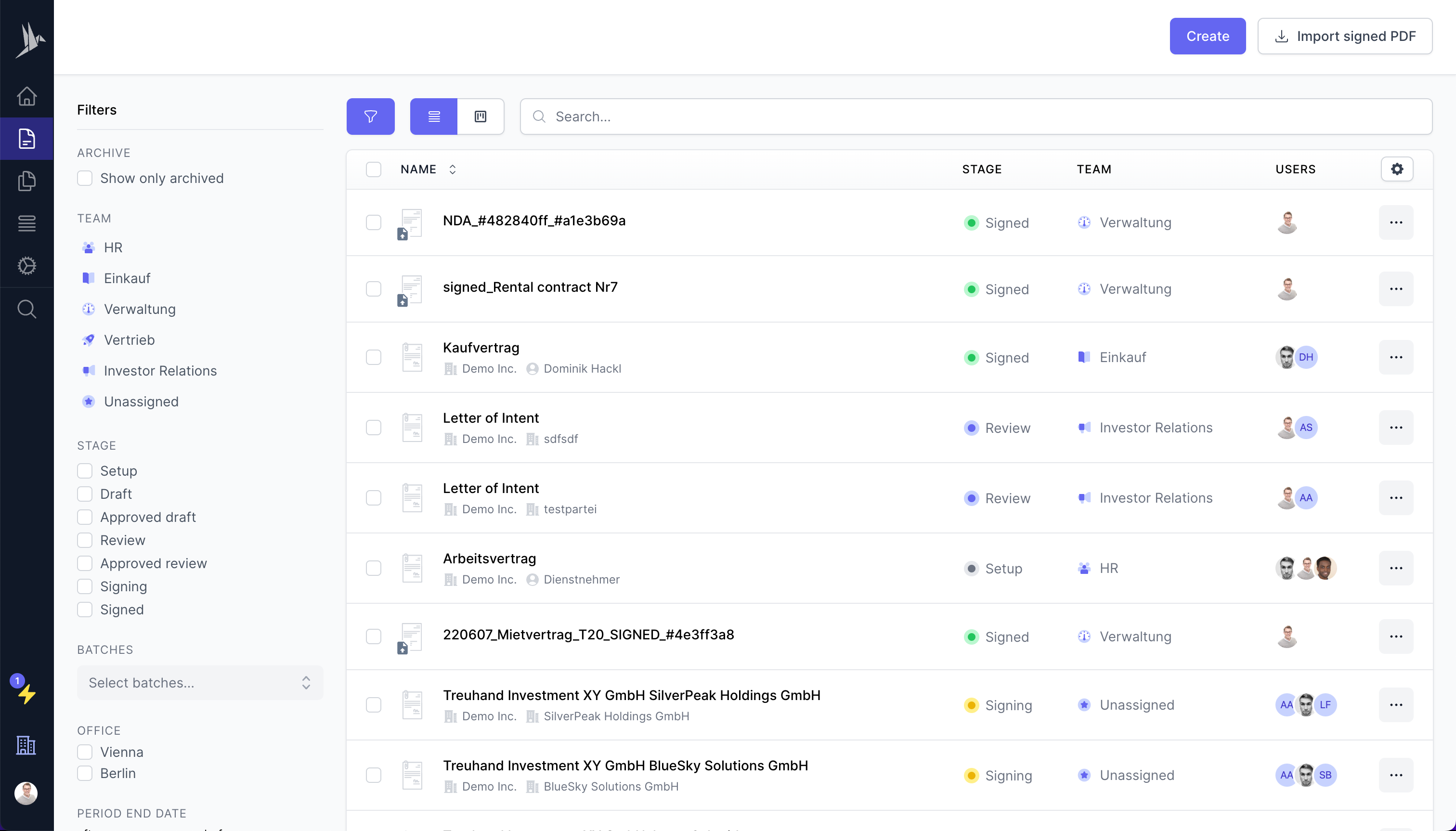Open the home icon in sidebar
This screenshot has width=1456, height=831.
26,96
